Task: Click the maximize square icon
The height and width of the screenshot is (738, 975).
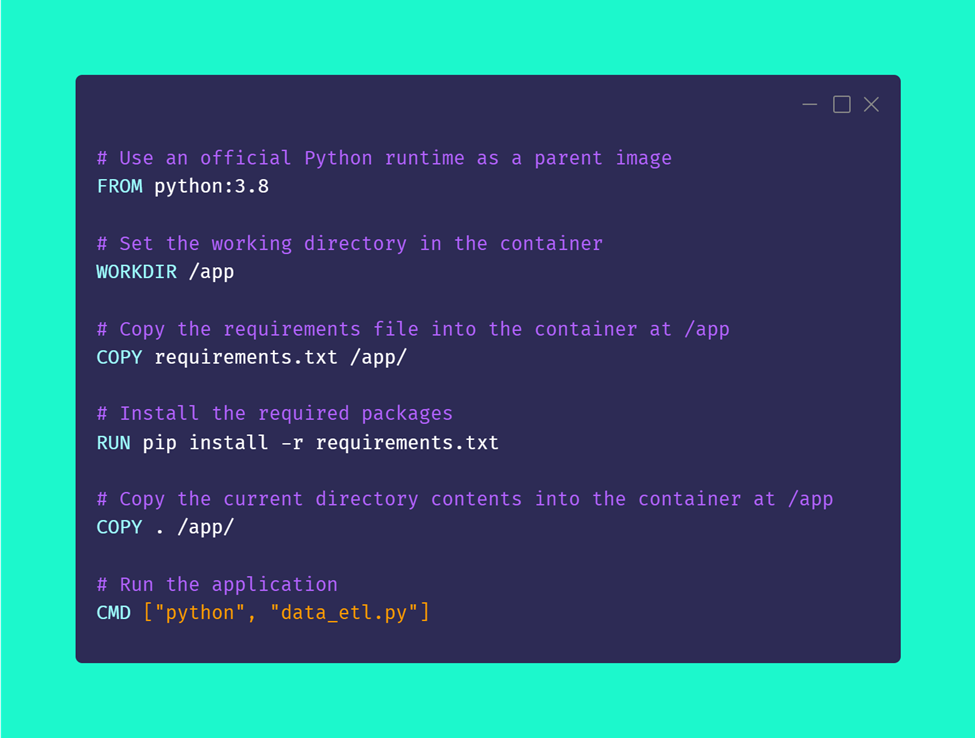Action: point(840,104)
